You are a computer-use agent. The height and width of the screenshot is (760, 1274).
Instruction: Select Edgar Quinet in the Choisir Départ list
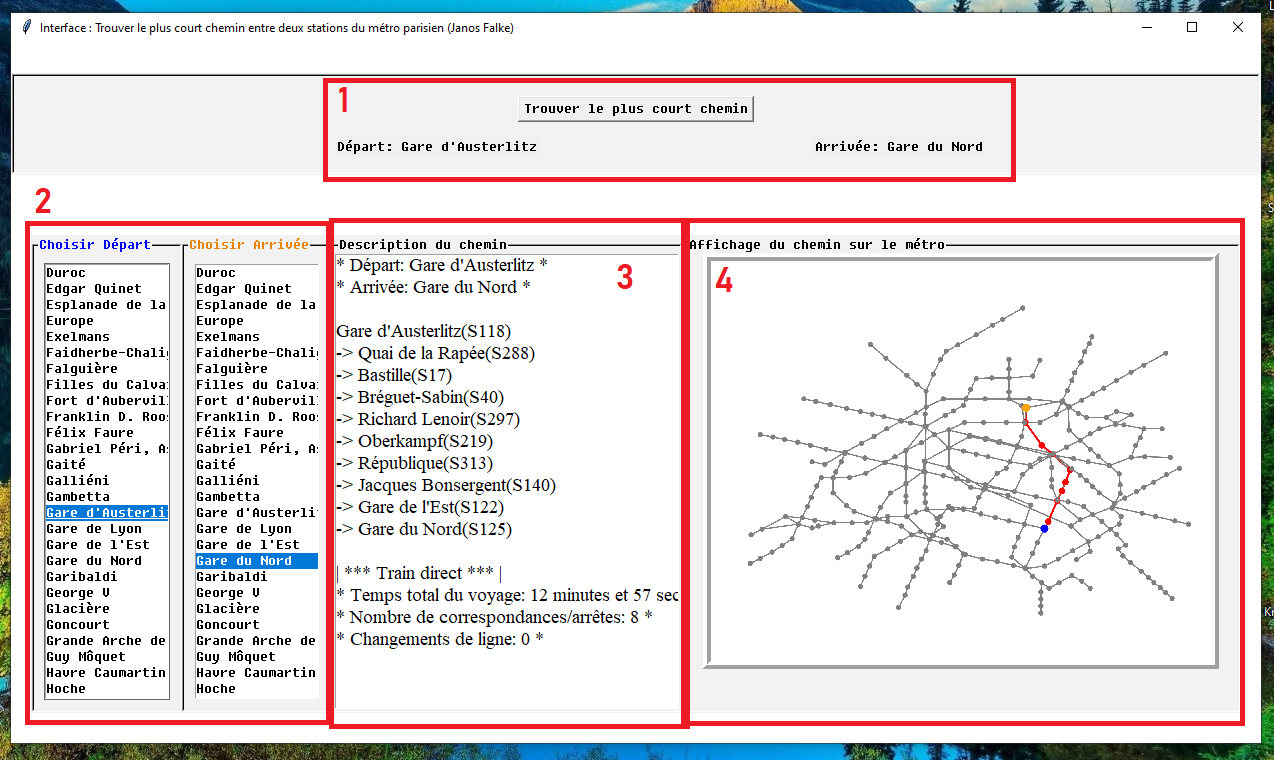pyautogui.click(x=106, y=289)
